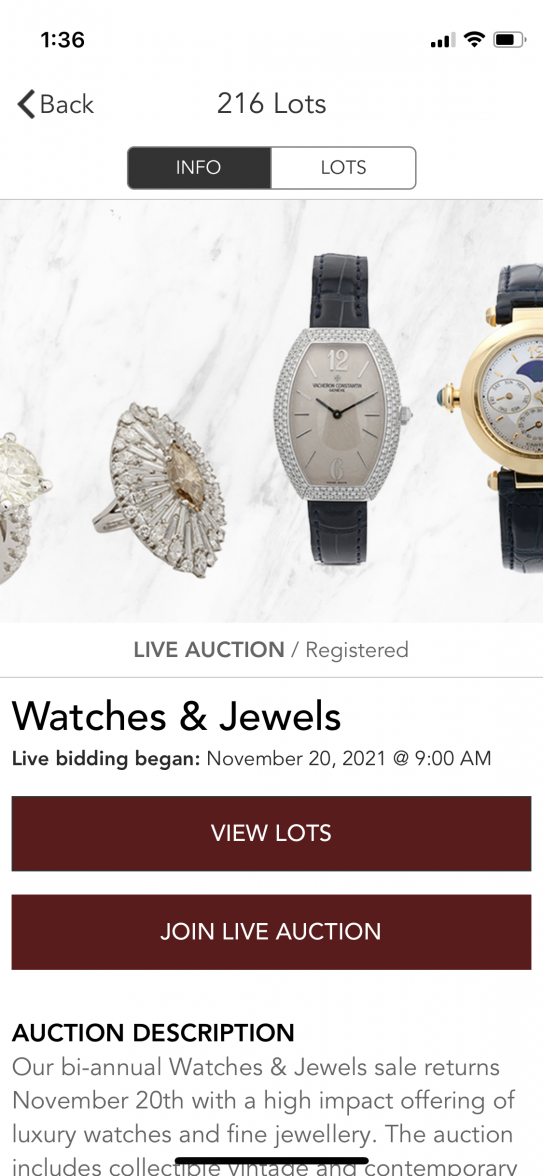The width and height of the screenshot is (543, 1176).
Task: Tap the Wi-Fi status icon
Action: click(x=473, y=40)
